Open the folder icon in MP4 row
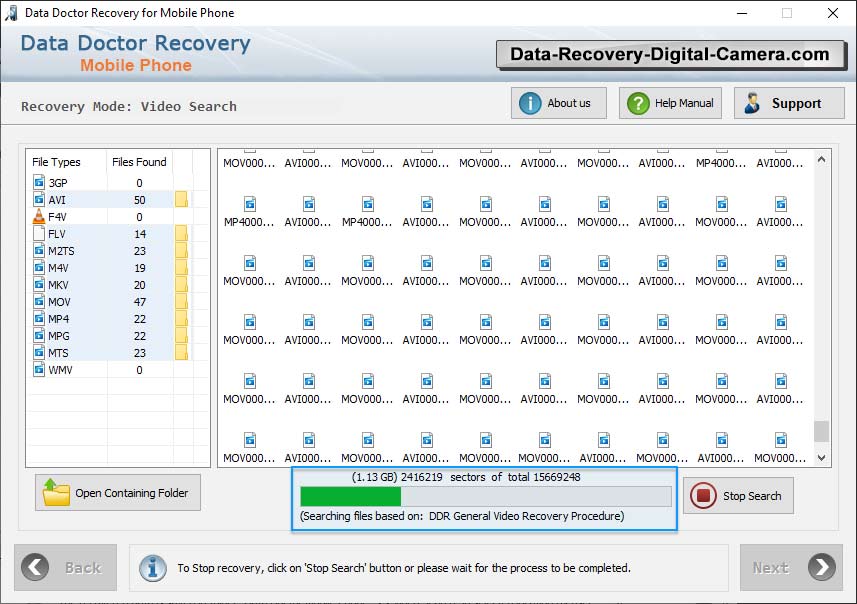857x604 pixels. pyautogui.click(x=181, y=318)
